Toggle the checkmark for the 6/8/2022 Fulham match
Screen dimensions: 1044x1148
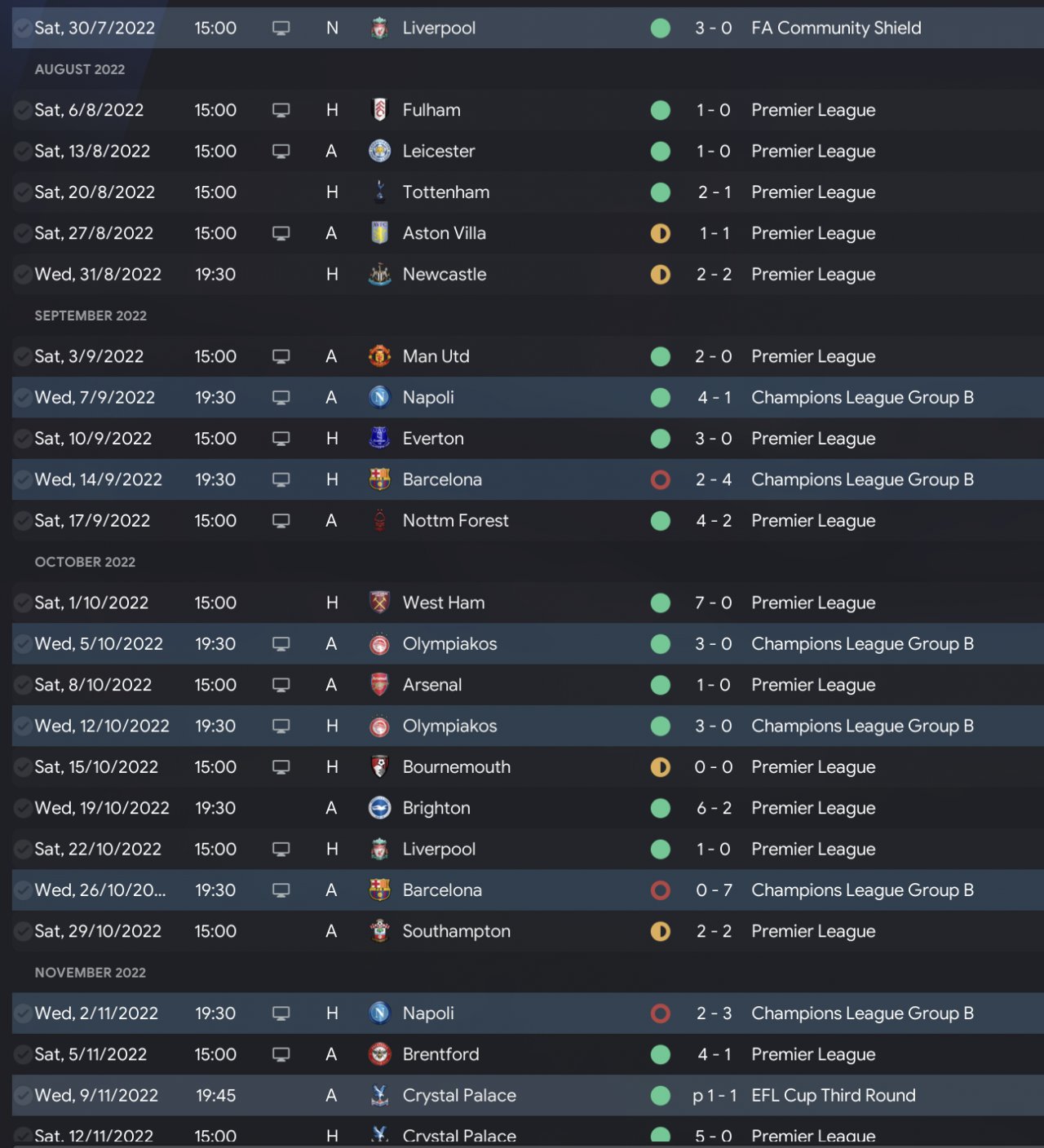(x=23, y=110)
